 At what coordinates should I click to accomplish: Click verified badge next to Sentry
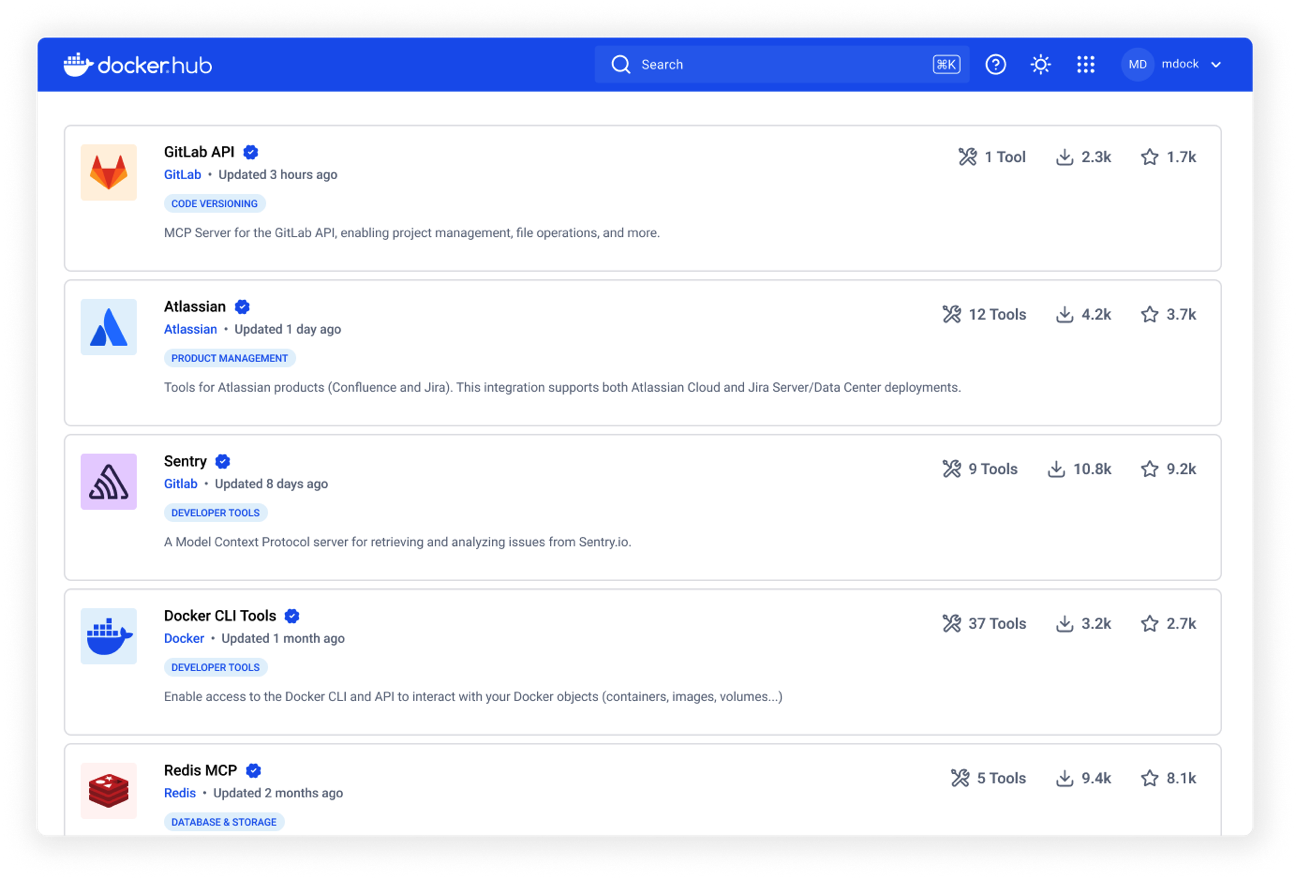coord(223,461)
